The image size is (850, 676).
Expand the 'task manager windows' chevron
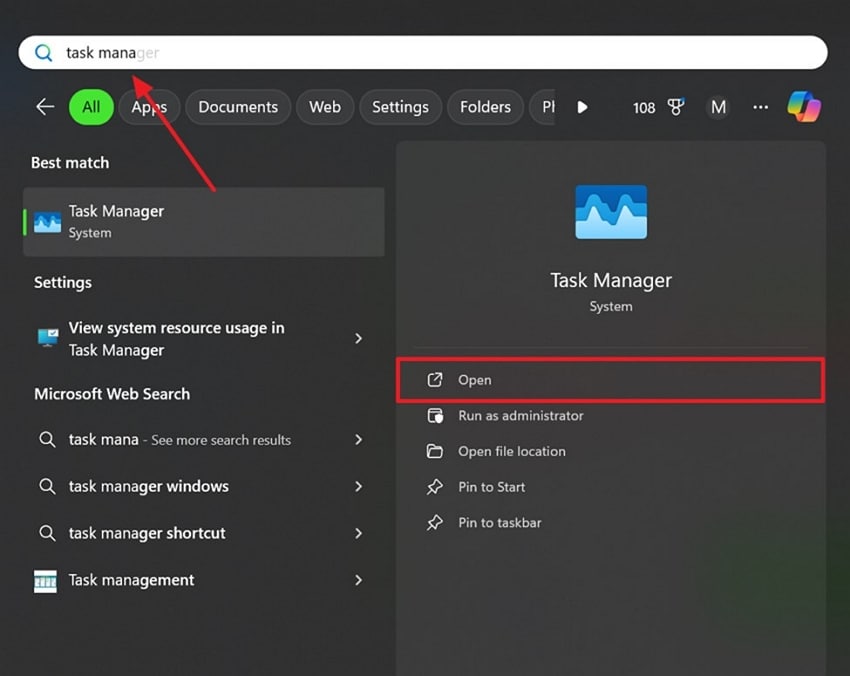358,486
